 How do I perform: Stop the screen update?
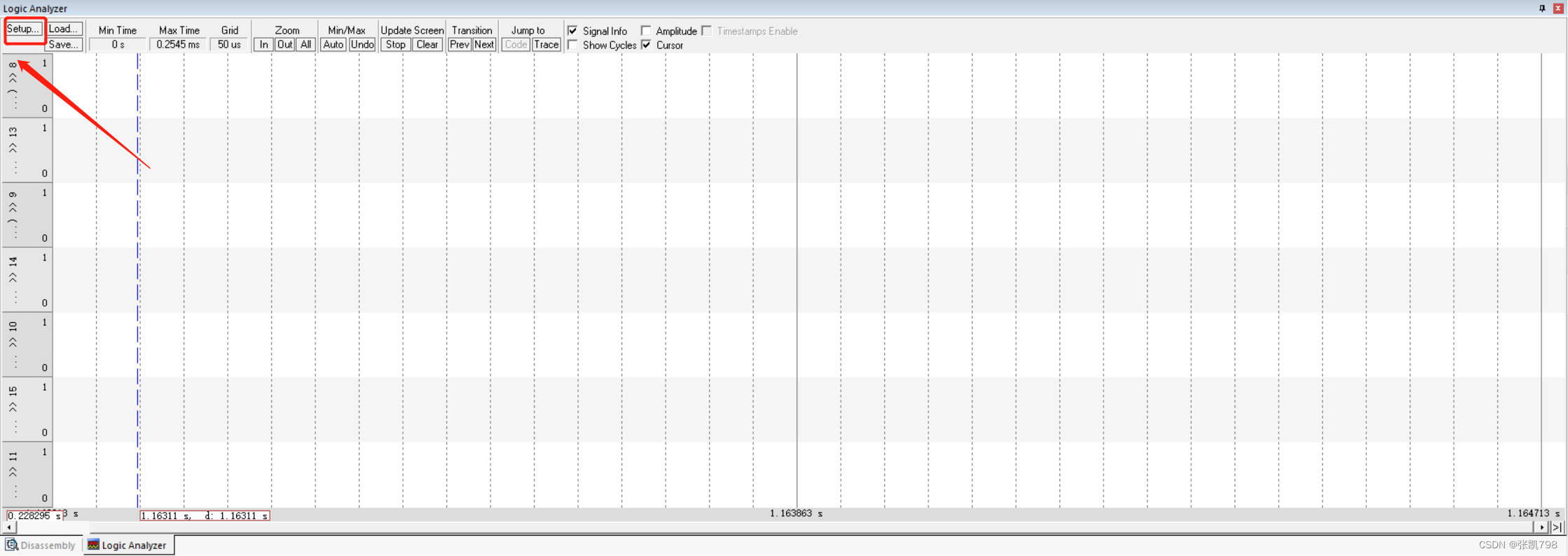396,45
